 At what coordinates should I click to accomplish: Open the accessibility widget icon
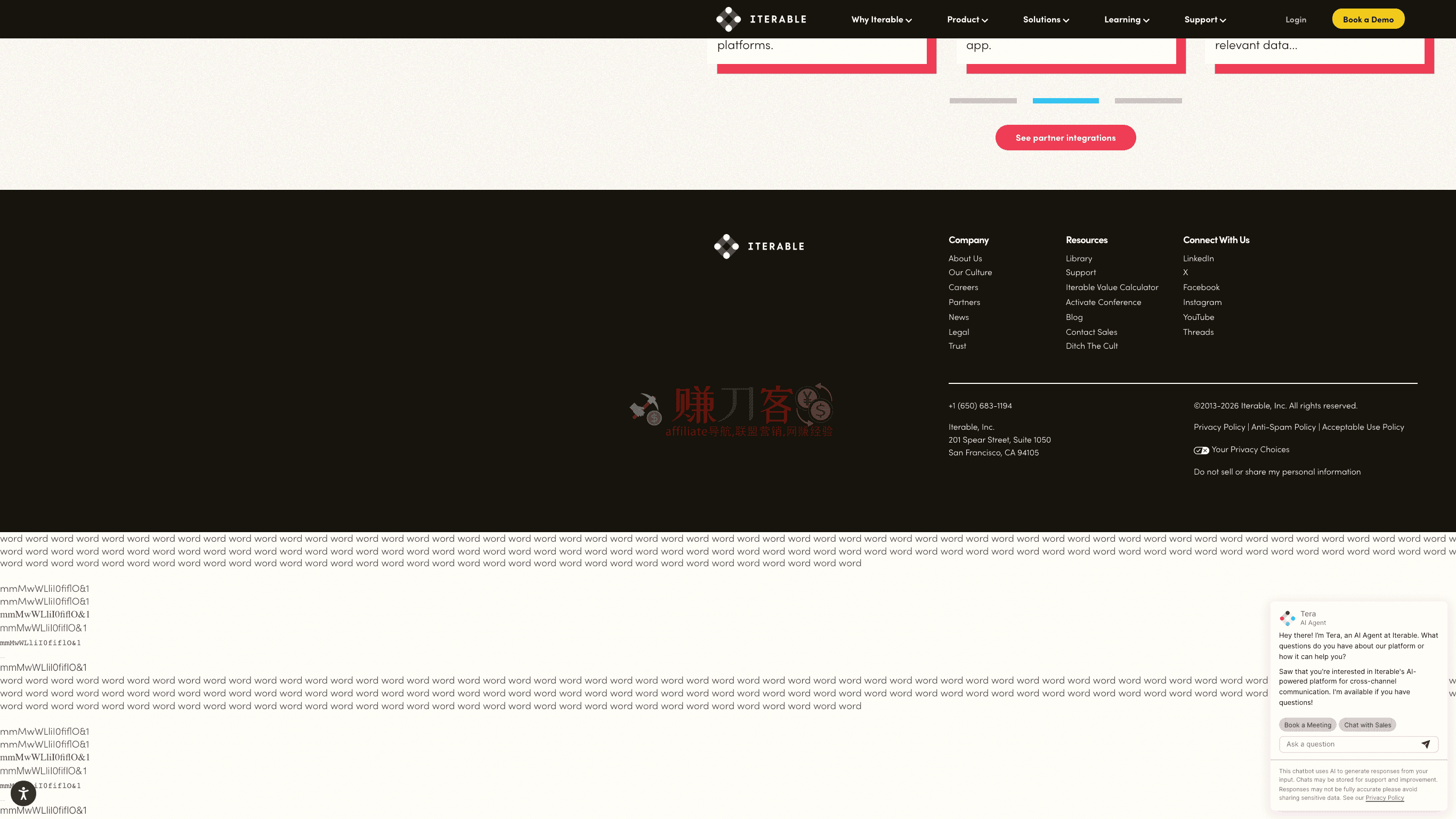[23, 793]
